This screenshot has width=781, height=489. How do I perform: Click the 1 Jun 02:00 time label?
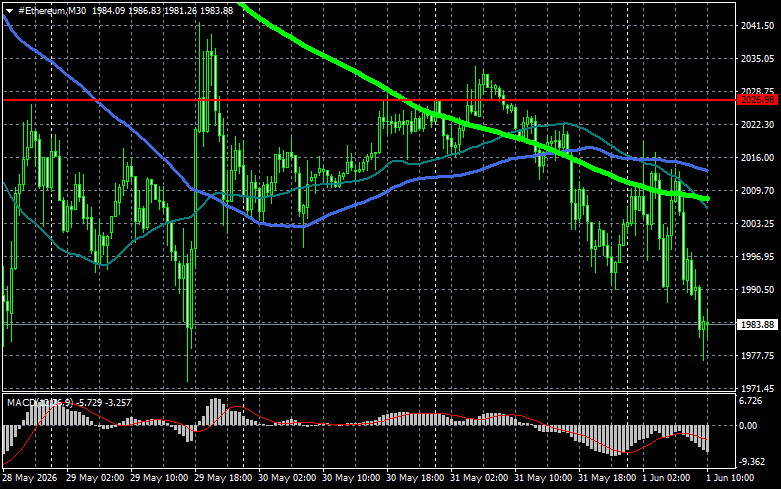pos(666,478)
